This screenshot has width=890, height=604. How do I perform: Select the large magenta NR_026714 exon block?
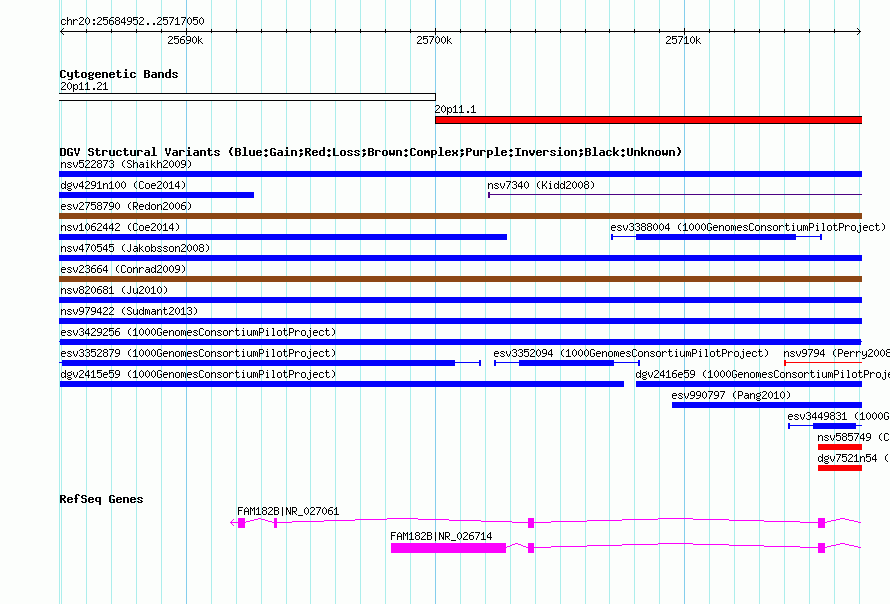[x=448, y=548]
